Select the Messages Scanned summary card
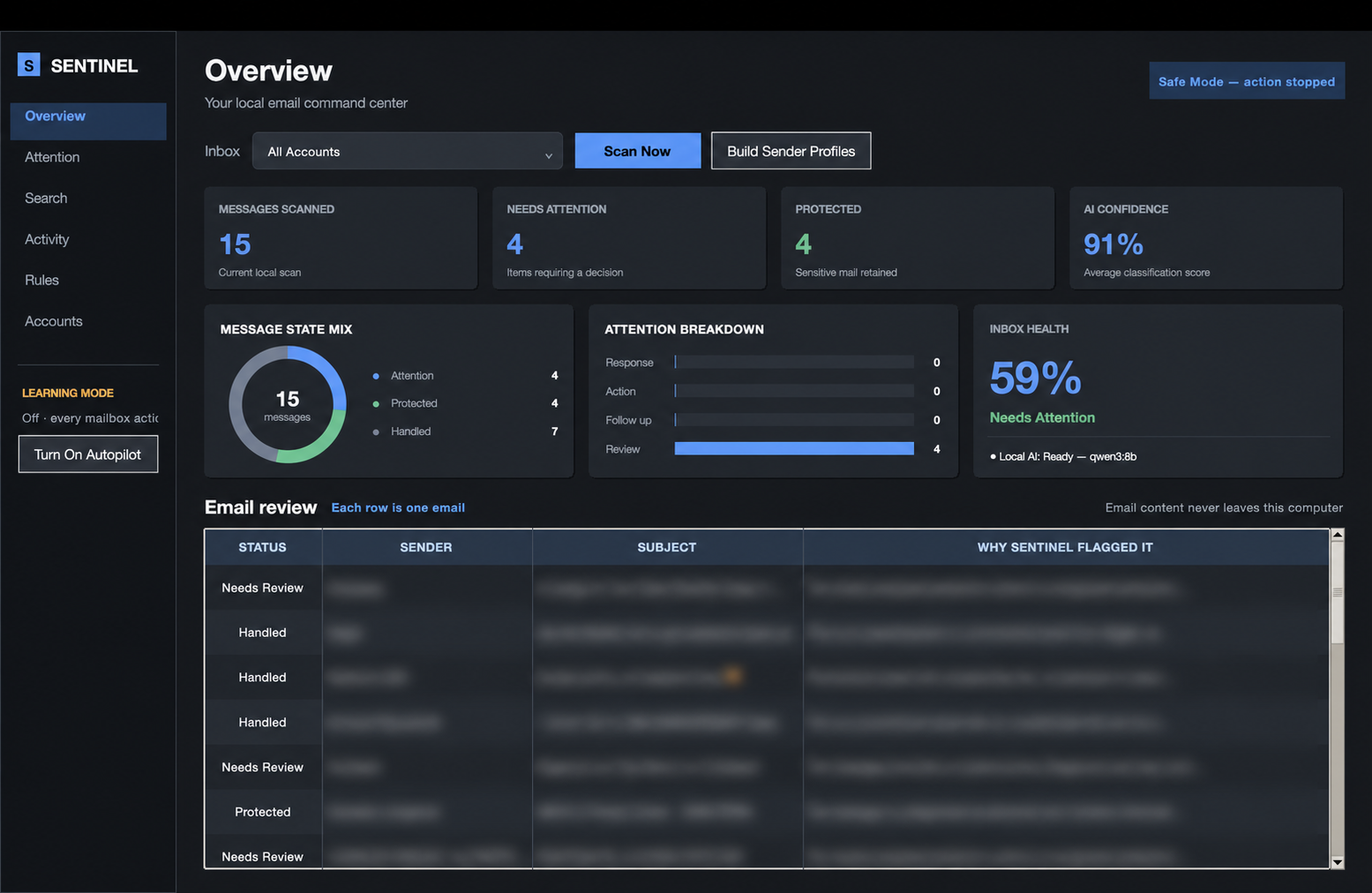The height and width of the screenshot is (893, 1372). click(341, 237)
